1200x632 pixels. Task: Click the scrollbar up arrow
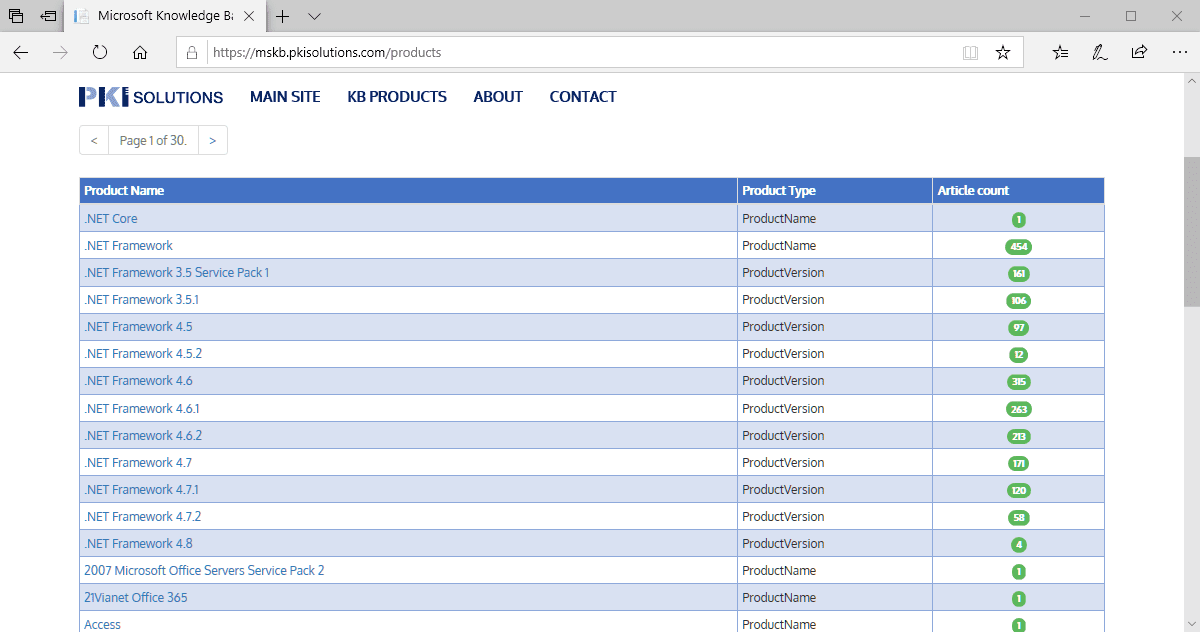point(1192,81)
